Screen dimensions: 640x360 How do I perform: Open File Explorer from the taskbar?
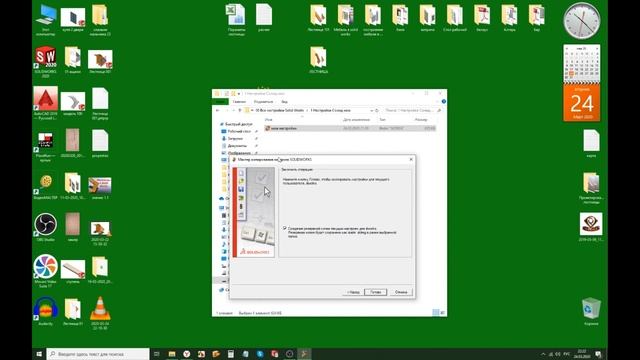tap(172, 354)
